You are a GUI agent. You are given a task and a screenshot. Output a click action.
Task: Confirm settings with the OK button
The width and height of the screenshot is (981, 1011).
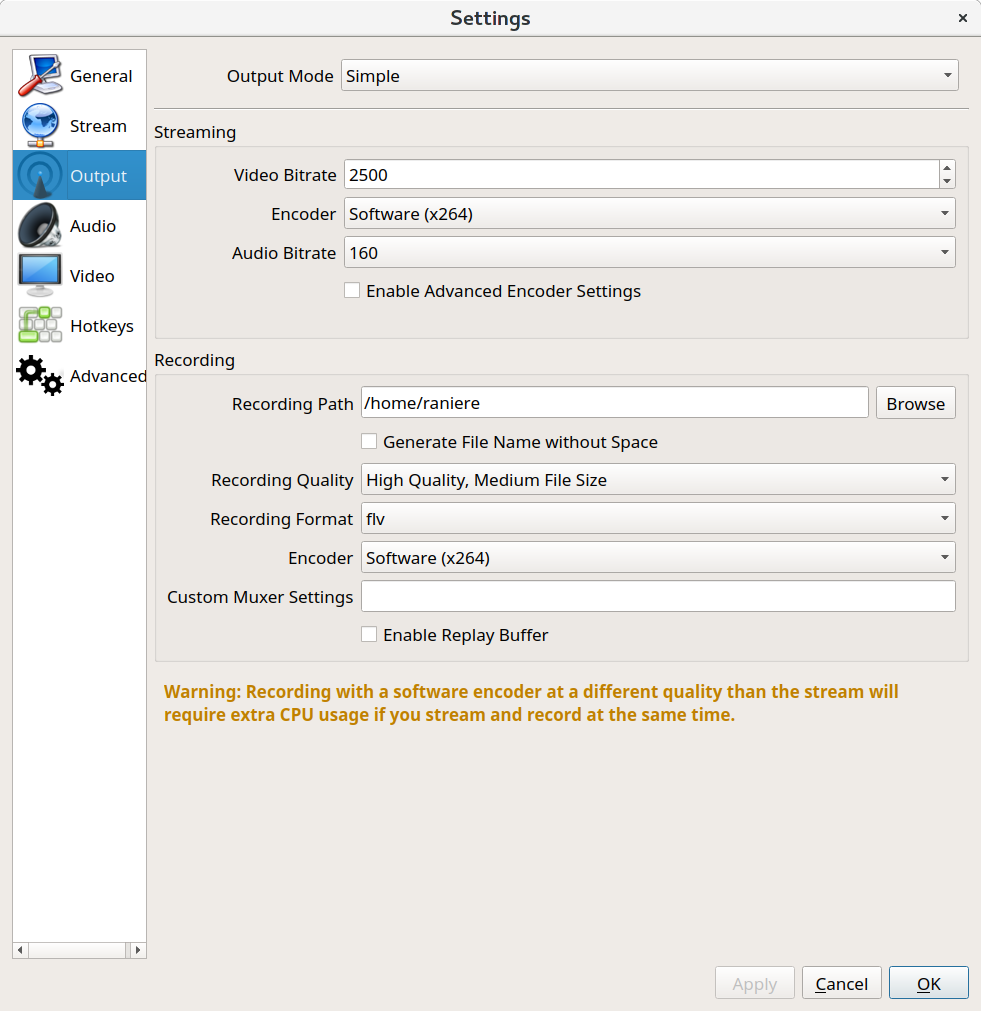click(928, 984)
